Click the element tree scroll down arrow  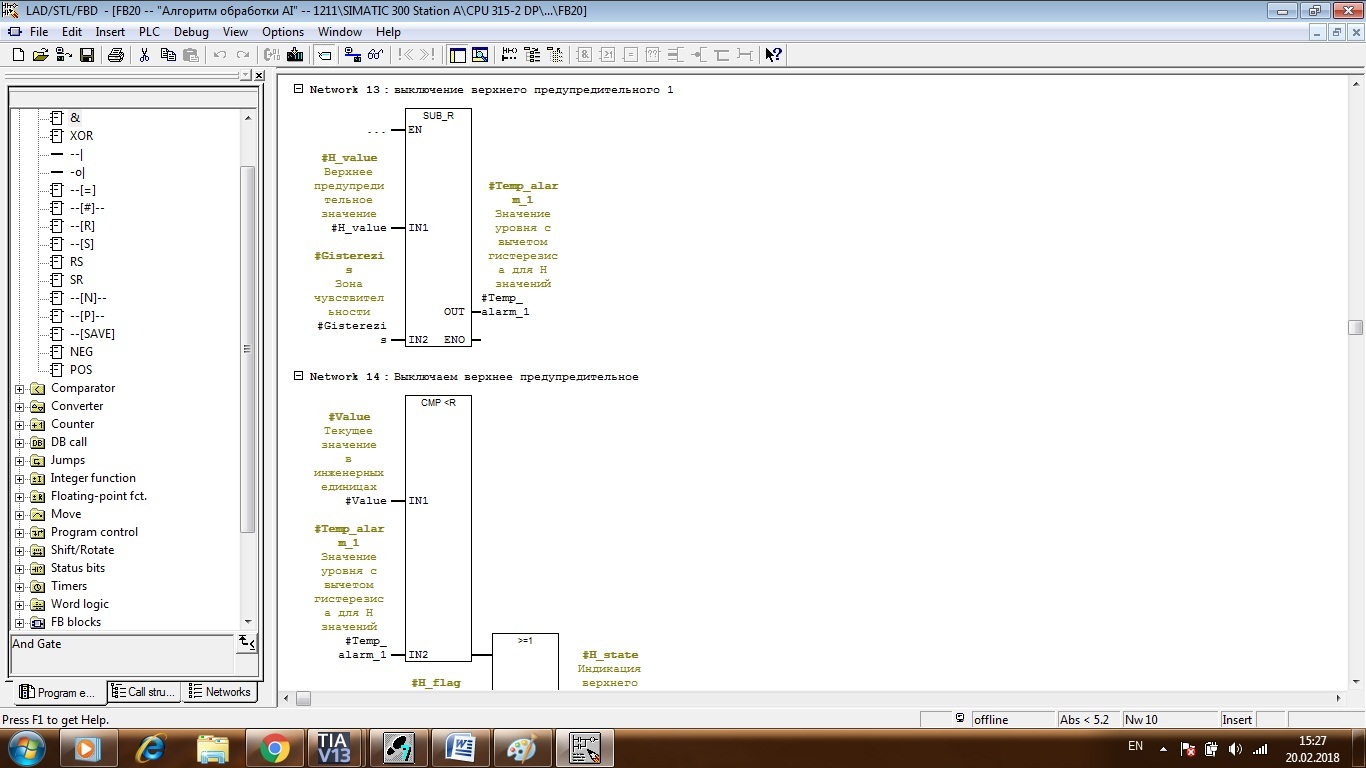[248, 622]
